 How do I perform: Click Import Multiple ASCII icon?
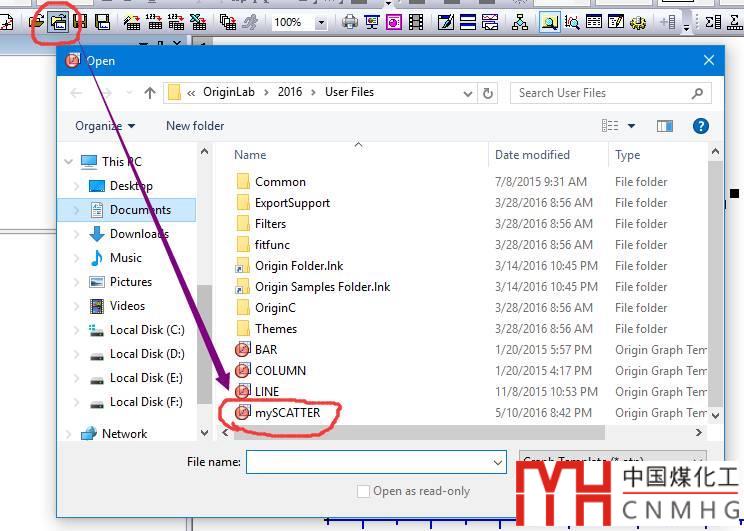point(176,22)
